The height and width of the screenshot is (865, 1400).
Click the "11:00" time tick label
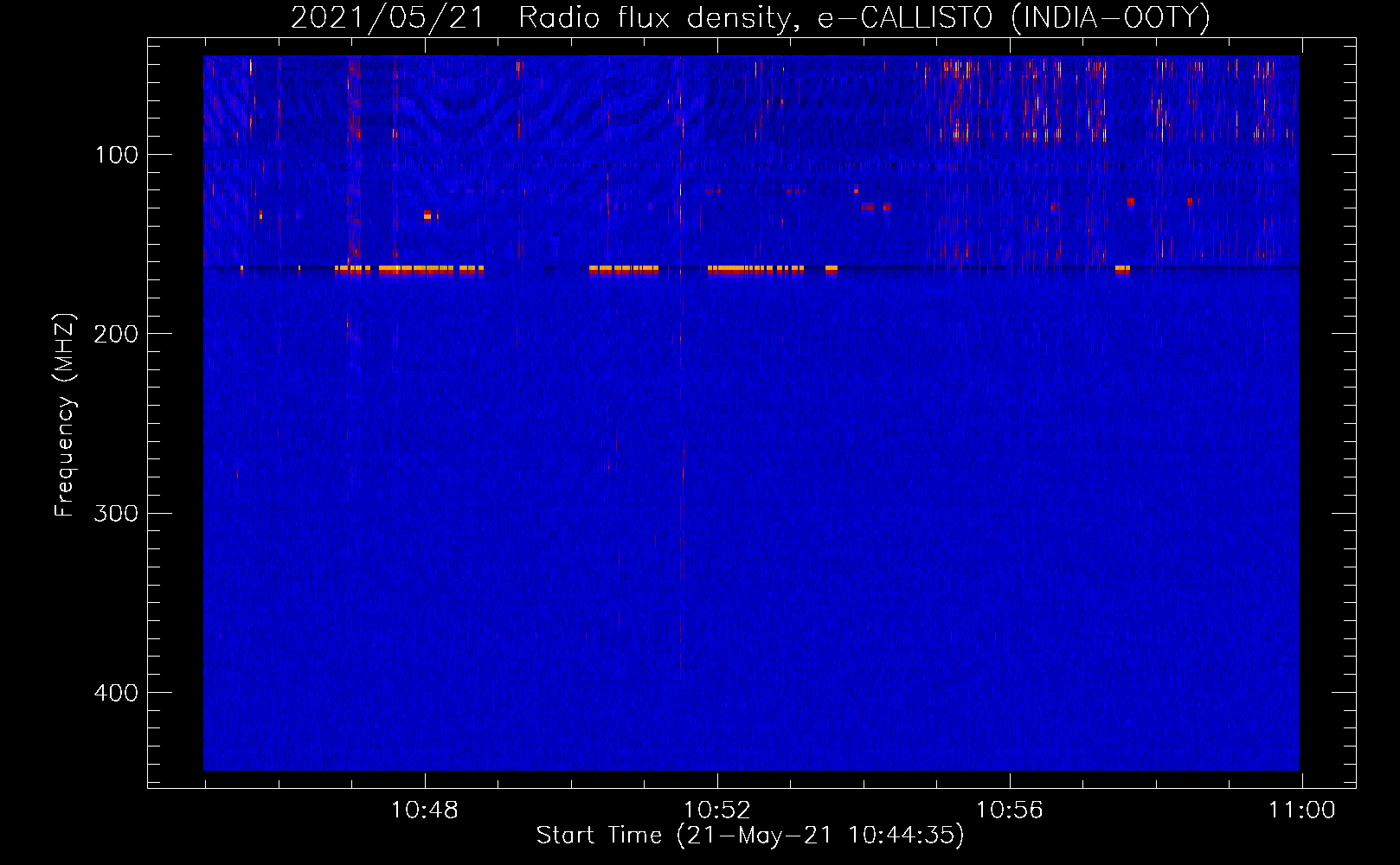[1301, 811]
